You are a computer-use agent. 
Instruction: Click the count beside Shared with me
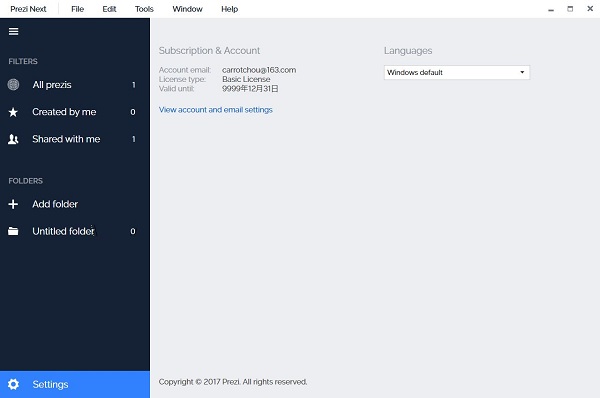pos(134,139)
